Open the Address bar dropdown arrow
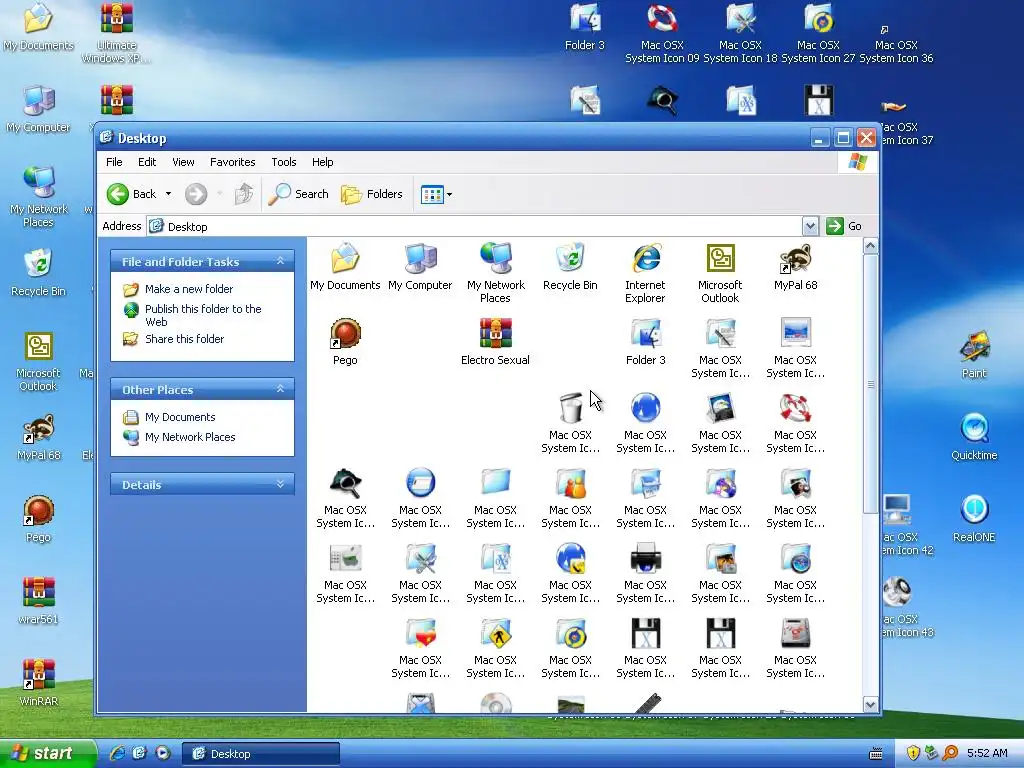This screenshot has width=1024, height=768. pyautogui.click(x=810, y=226)
